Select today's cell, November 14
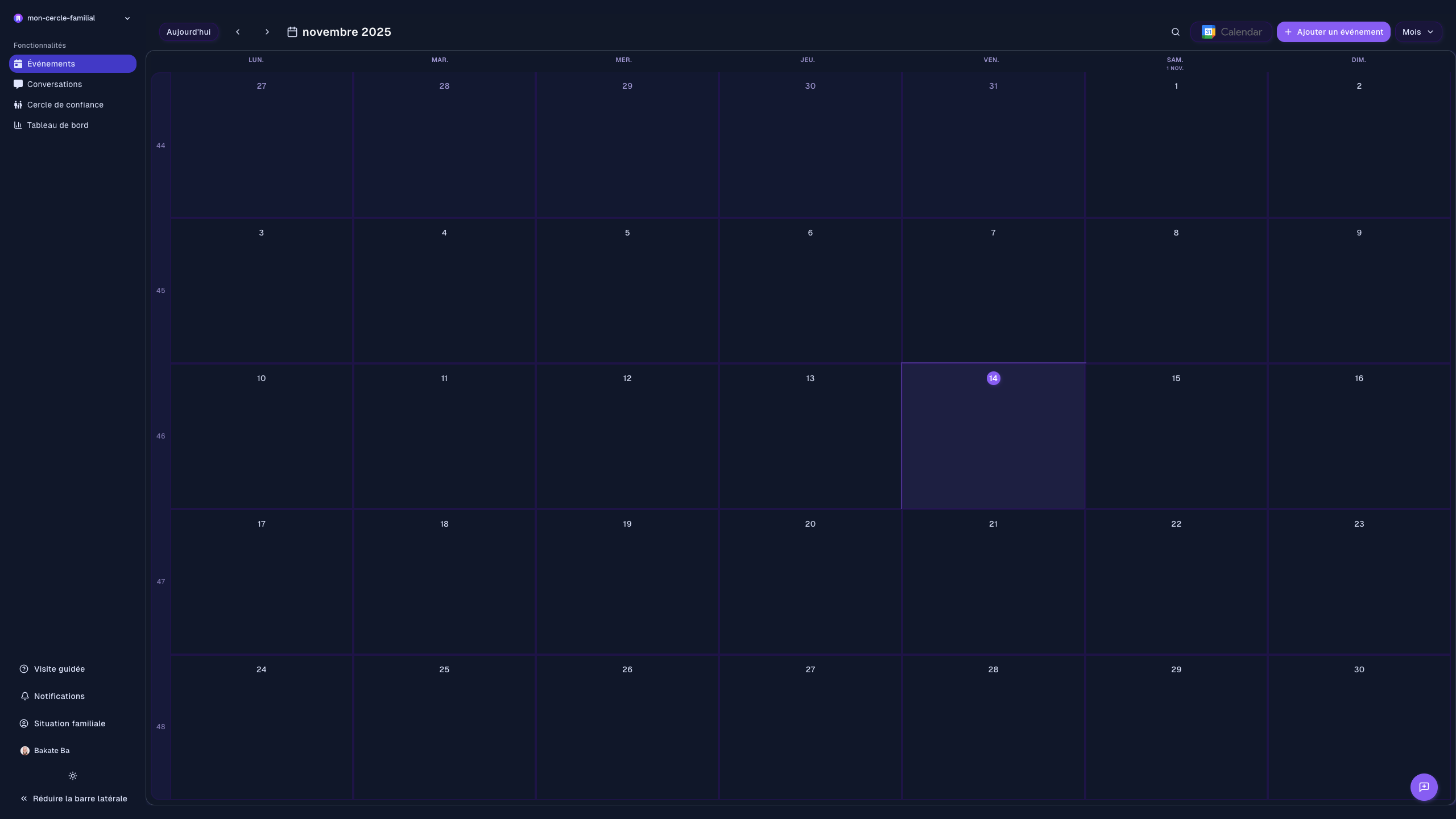 993,436
